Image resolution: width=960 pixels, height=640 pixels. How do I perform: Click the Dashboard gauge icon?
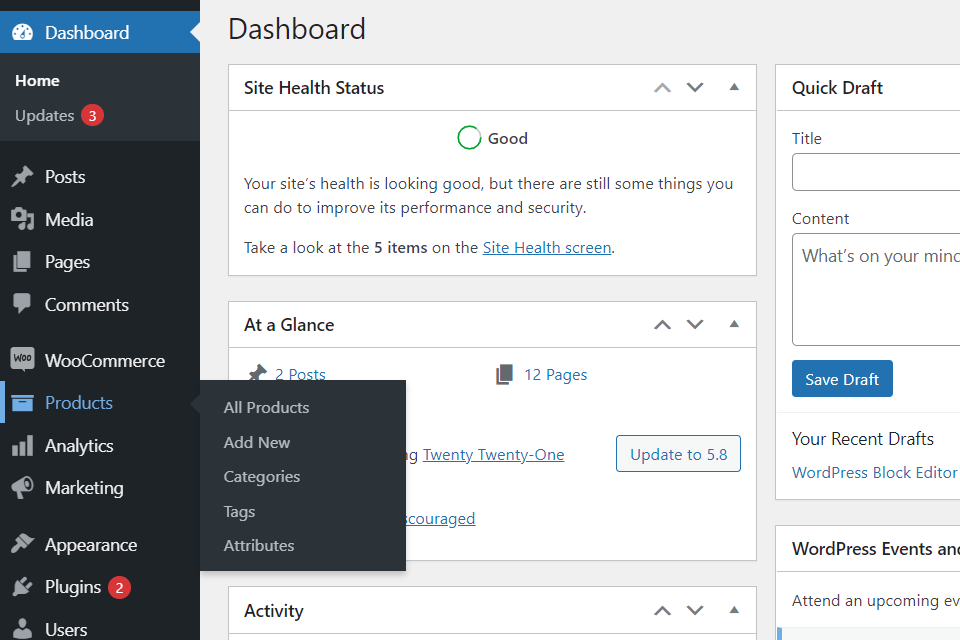pyautogui.click(x=23, y=32)
